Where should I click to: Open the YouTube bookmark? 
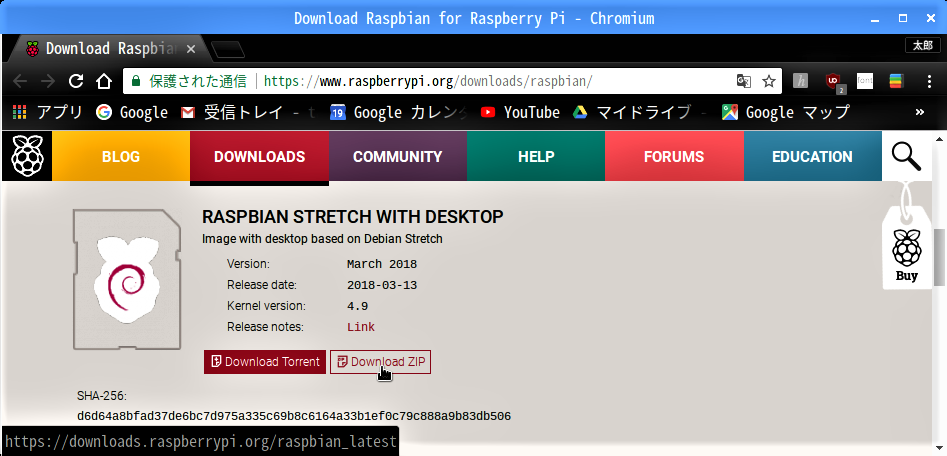520,112
